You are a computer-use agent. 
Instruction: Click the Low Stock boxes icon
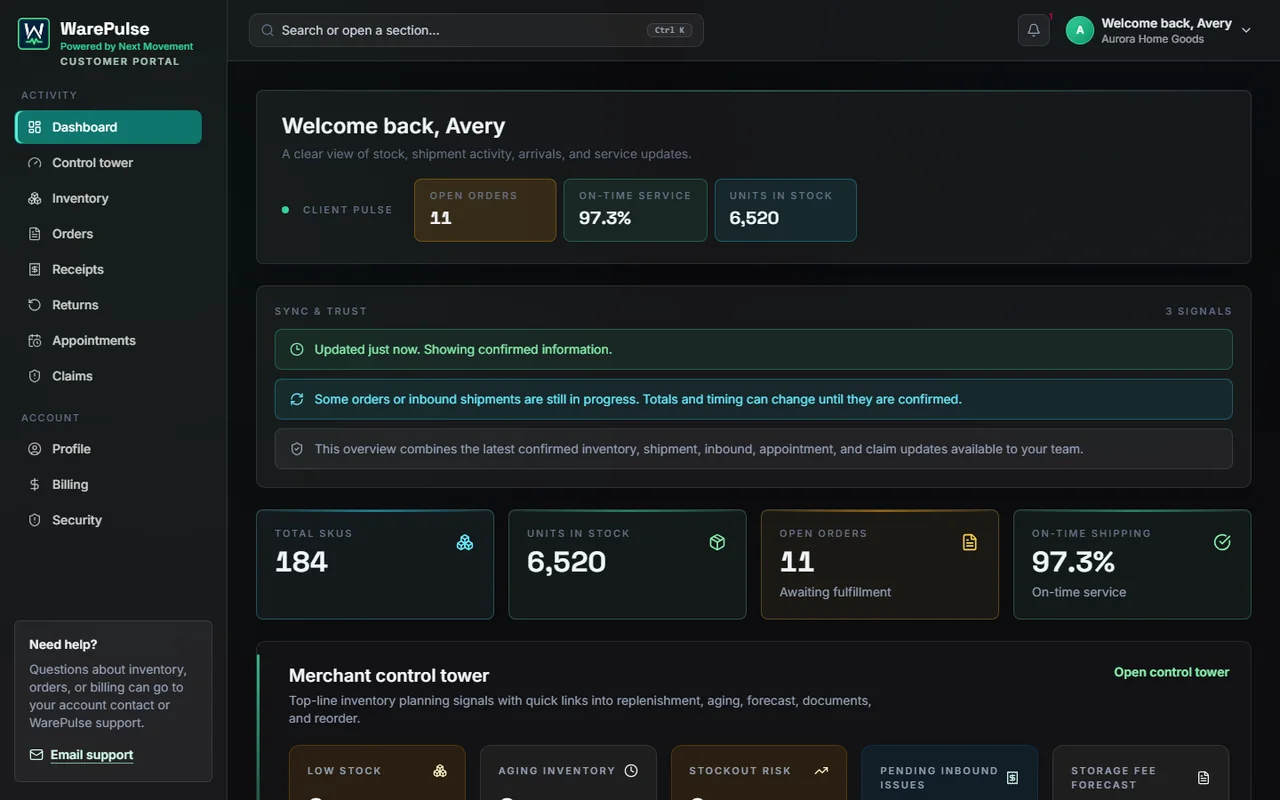click(x=440, y=771)
